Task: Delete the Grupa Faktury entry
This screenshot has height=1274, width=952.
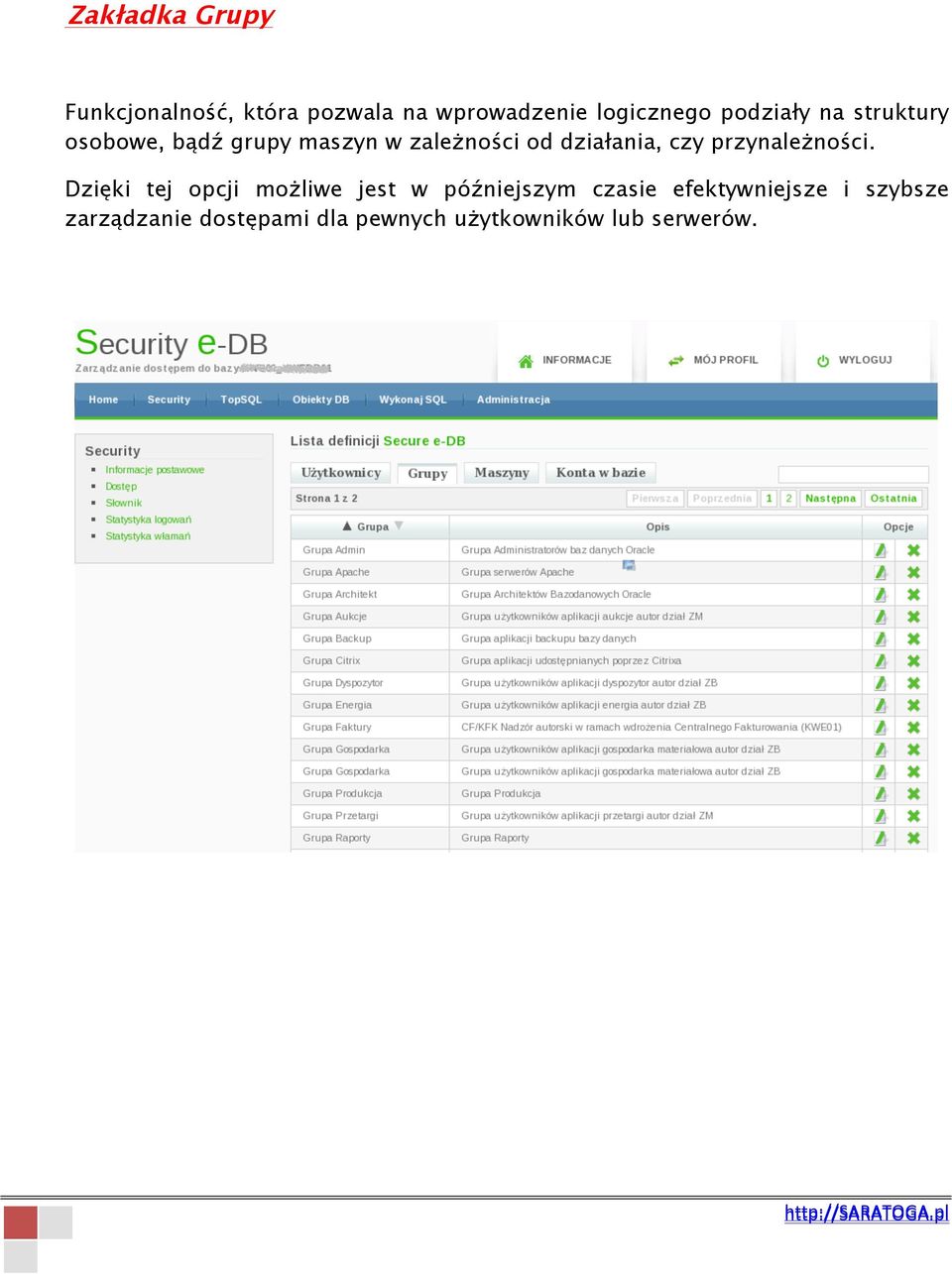Action: point(913,728)
